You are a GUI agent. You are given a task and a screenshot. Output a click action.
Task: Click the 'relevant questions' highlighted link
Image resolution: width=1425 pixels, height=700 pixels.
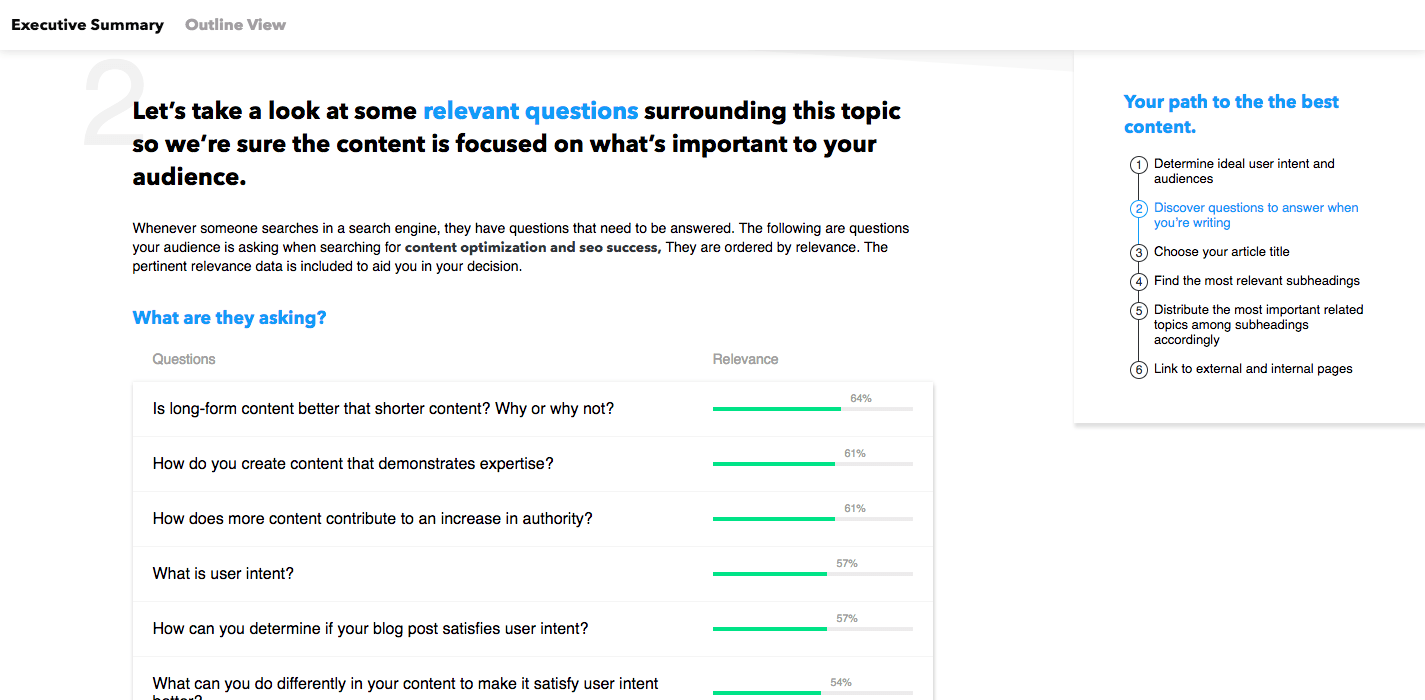[530, 111]
